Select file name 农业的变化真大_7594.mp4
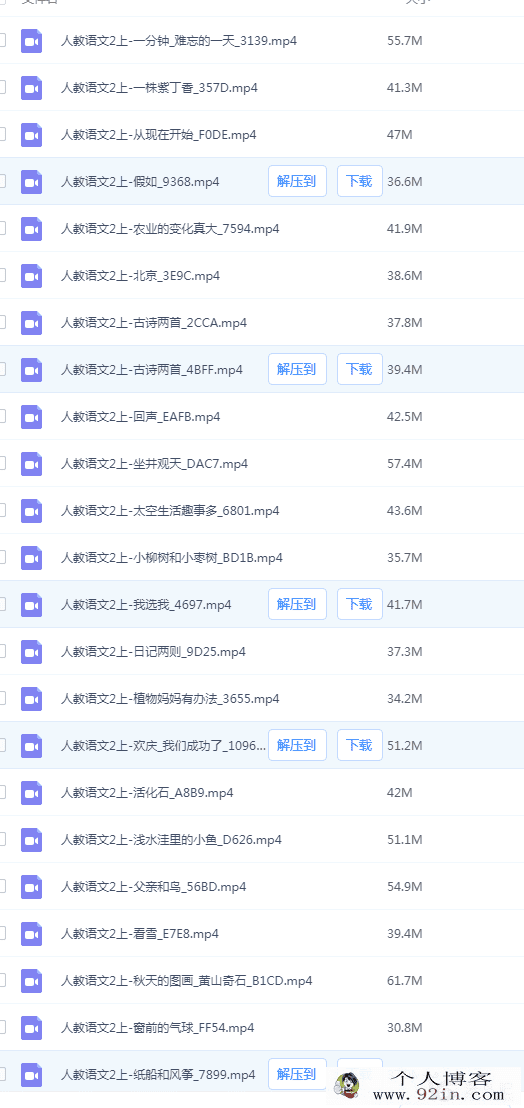The height and width of the screenshot is (1108, 524). point(170,229)
